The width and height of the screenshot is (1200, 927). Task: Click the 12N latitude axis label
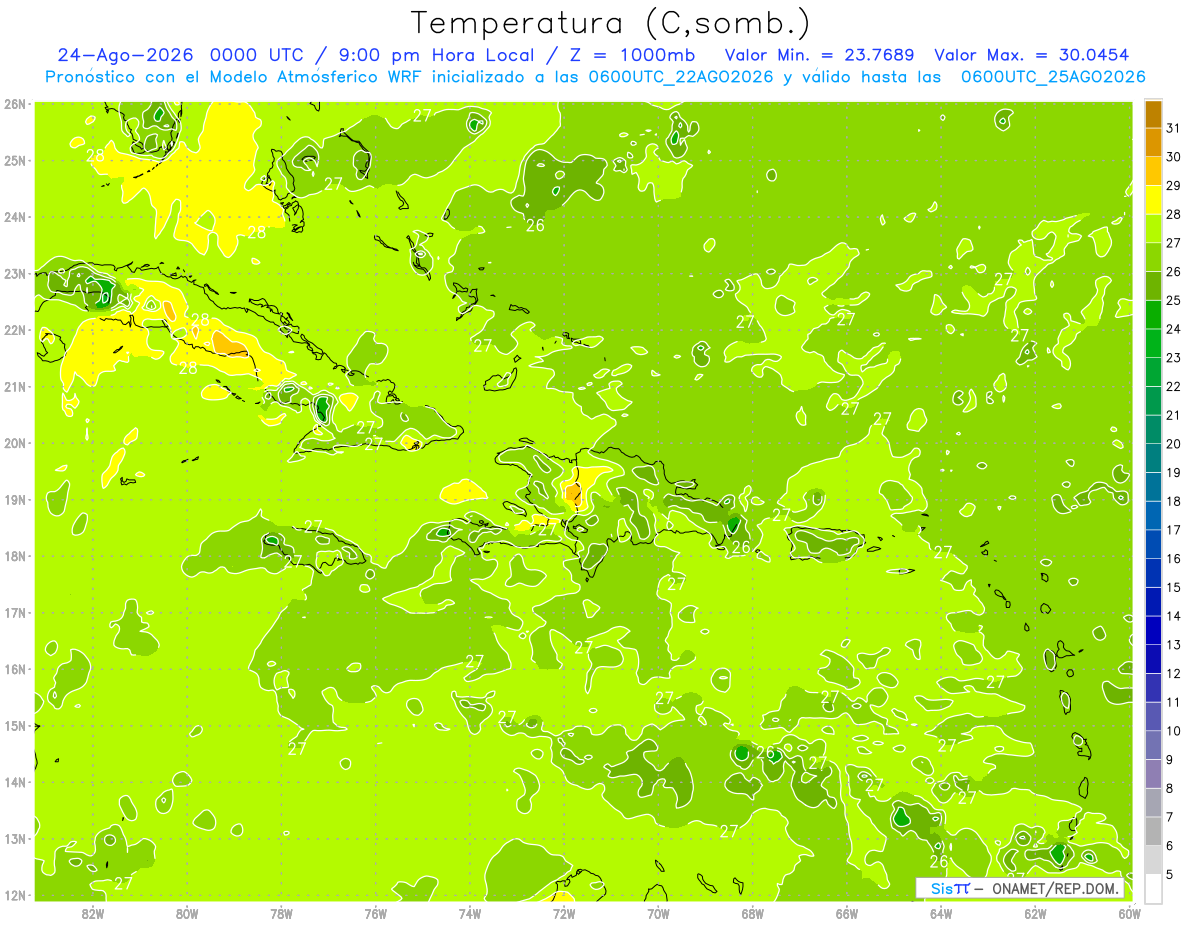point(15,895)
